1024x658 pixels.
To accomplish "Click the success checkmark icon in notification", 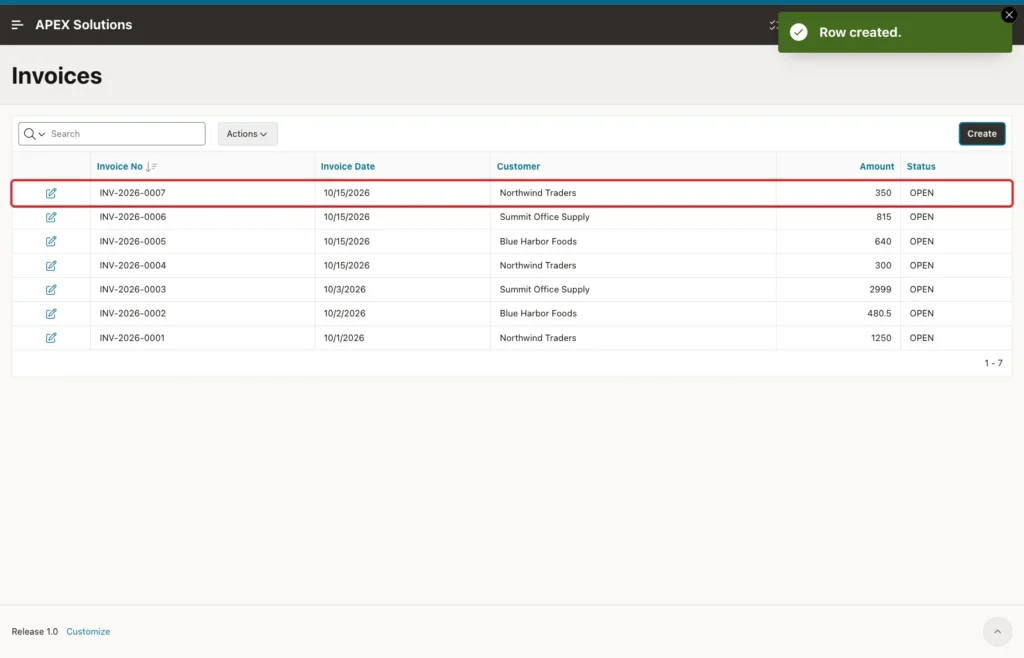I will click(x=799, y=32).
